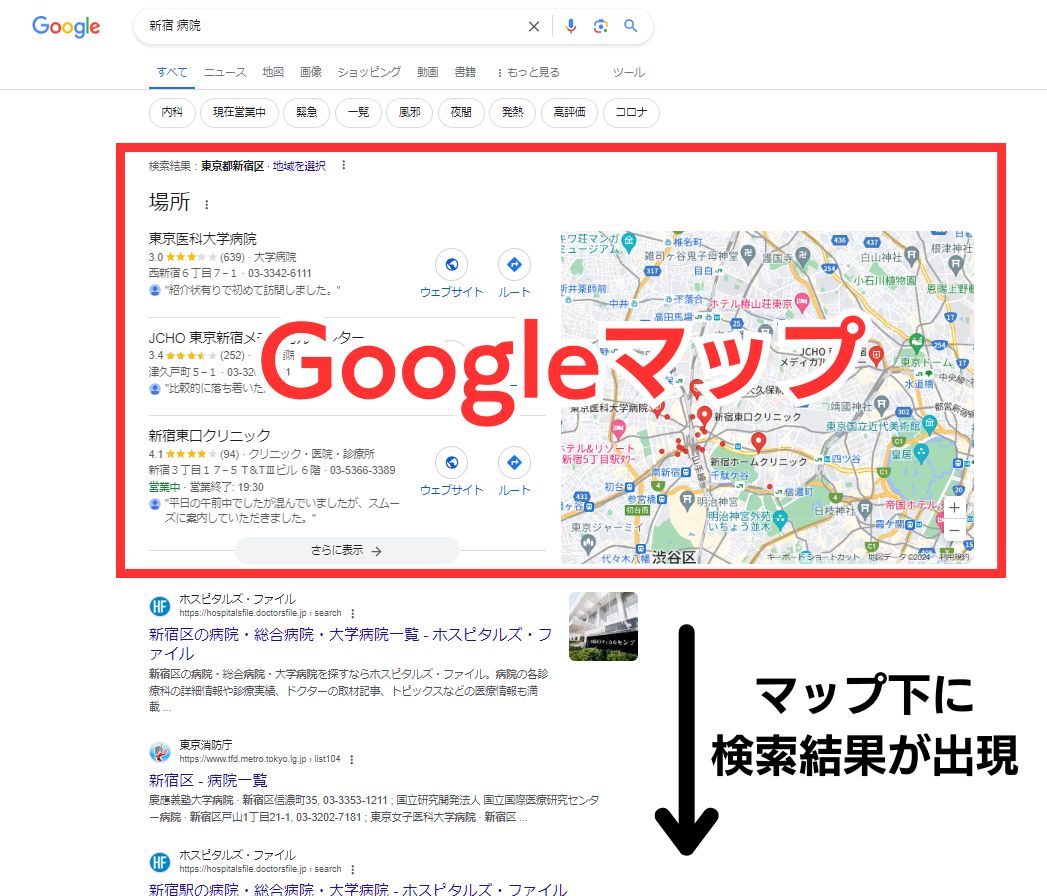Switch to the 画像 tab
Image resolution: width=1047 pixels, height=896 pixels.
pos(310,72)
